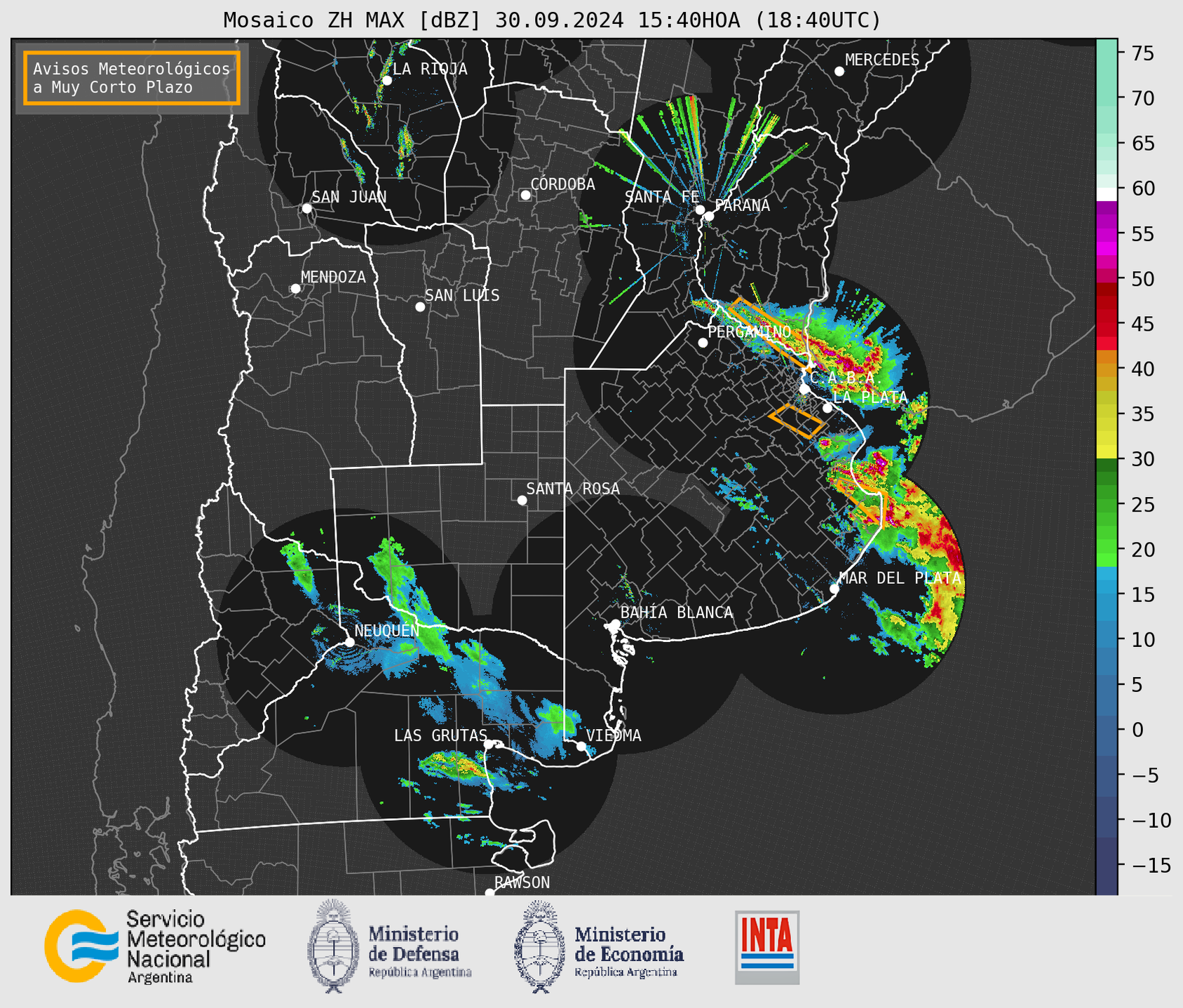
Task: Click the SAN LUIS city marker dot
Action: pos(420,307)
